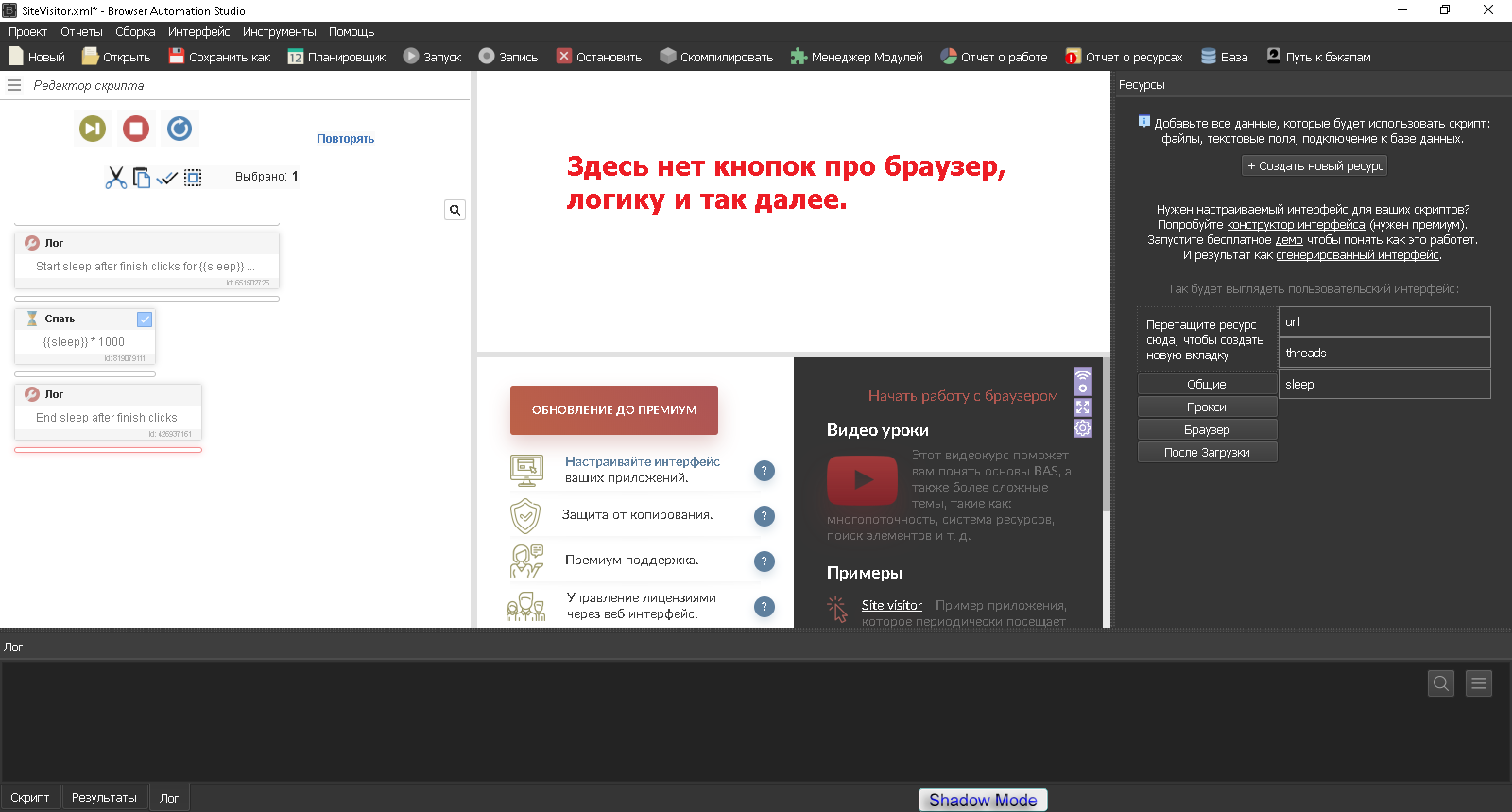Start the script with Запуск

coord(432,57)
